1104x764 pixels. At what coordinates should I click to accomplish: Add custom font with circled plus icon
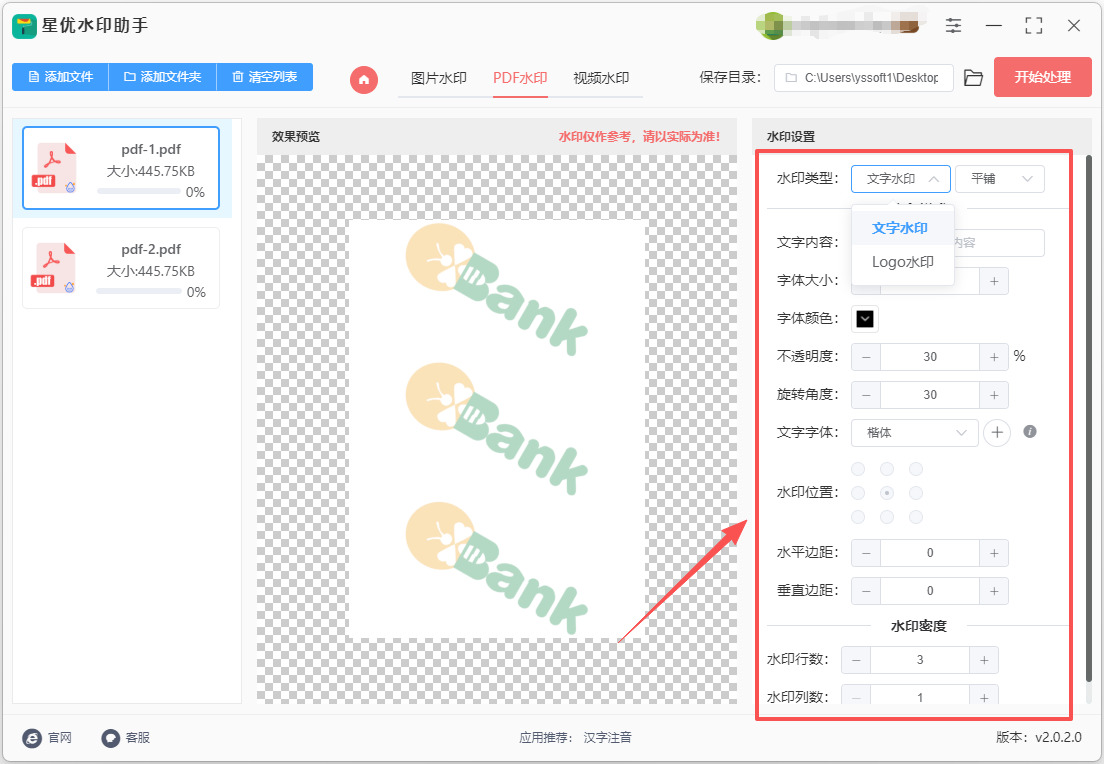996,432
